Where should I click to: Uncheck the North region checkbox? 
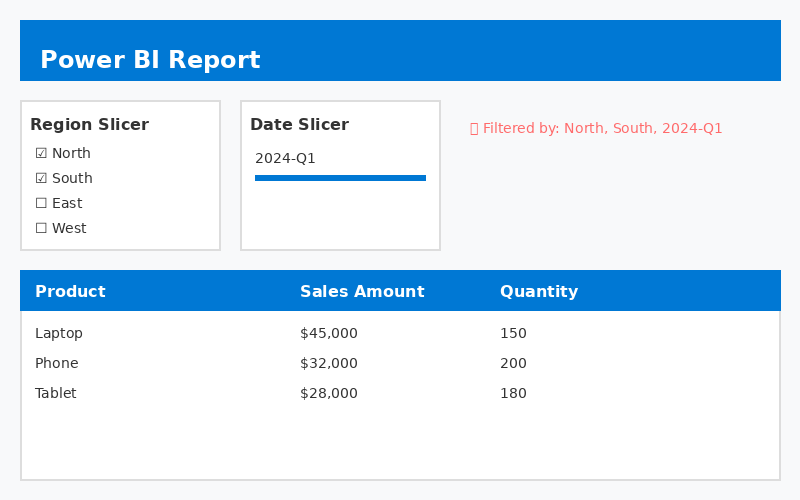coord(41,153)
